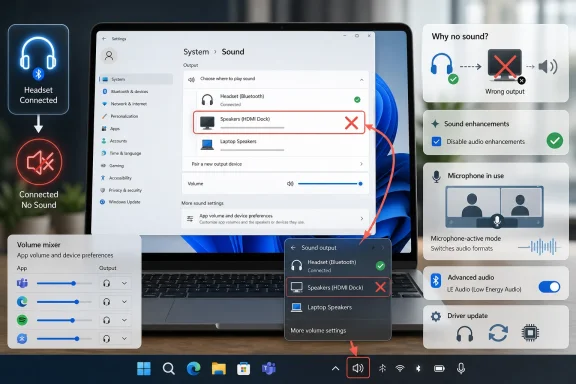Adjust Spotify volume slider in mixer
The width and height of the screenshot is (576, 384).
(64, 320)
